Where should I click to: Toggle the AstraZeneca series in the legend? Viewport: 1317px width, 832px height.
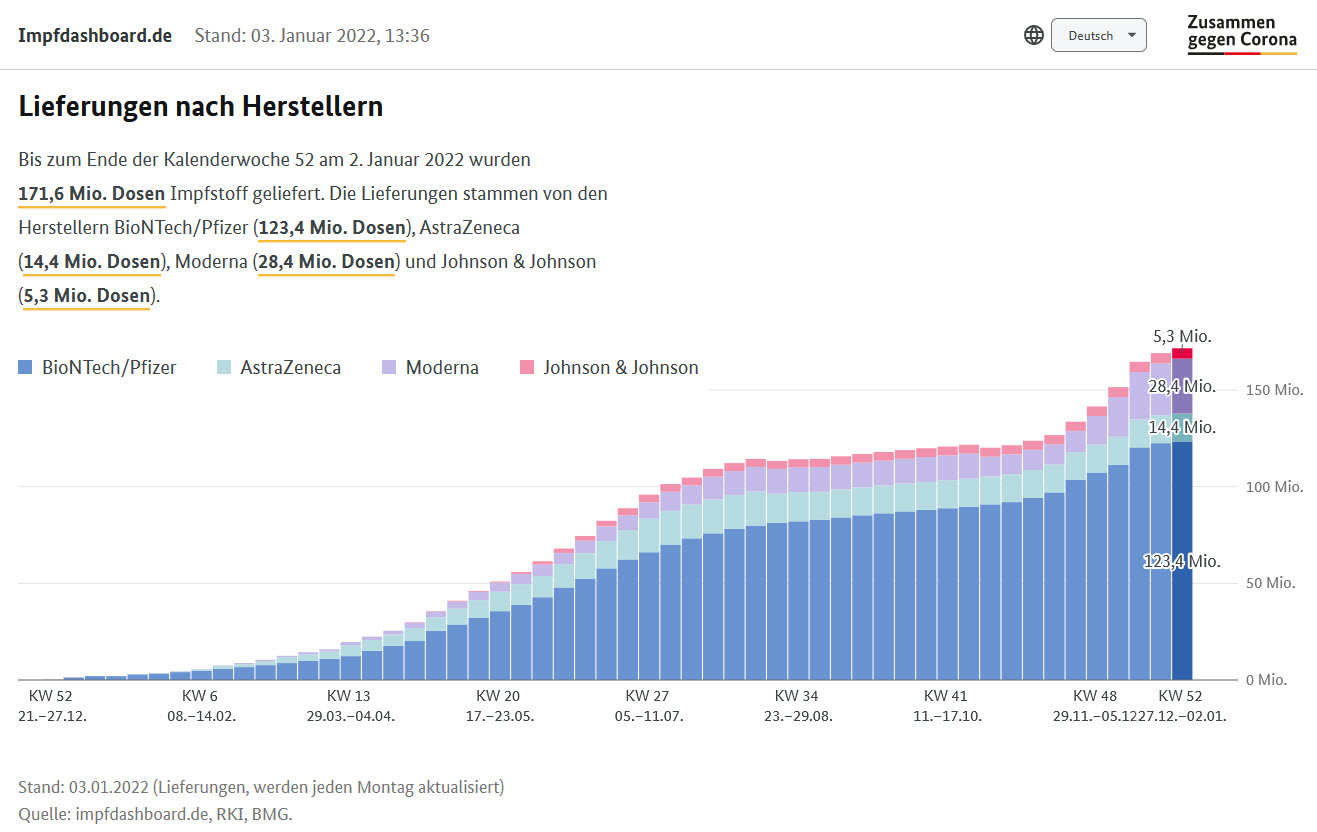(289, 367)
